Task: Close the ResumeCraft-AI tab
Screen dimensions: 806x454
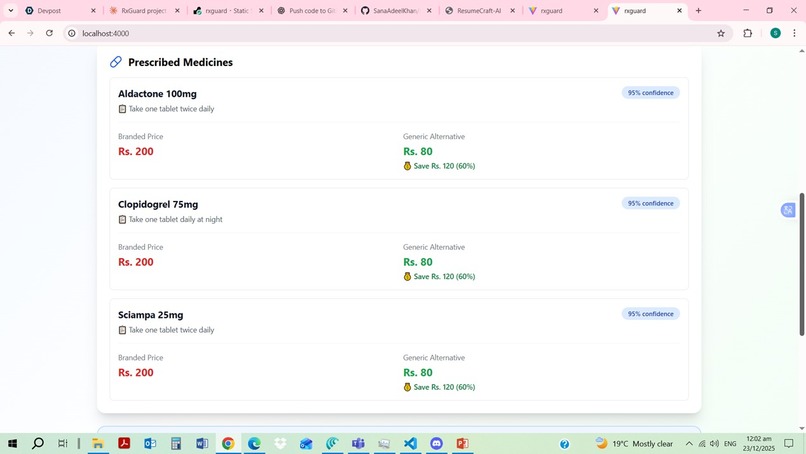Action: 512,10
